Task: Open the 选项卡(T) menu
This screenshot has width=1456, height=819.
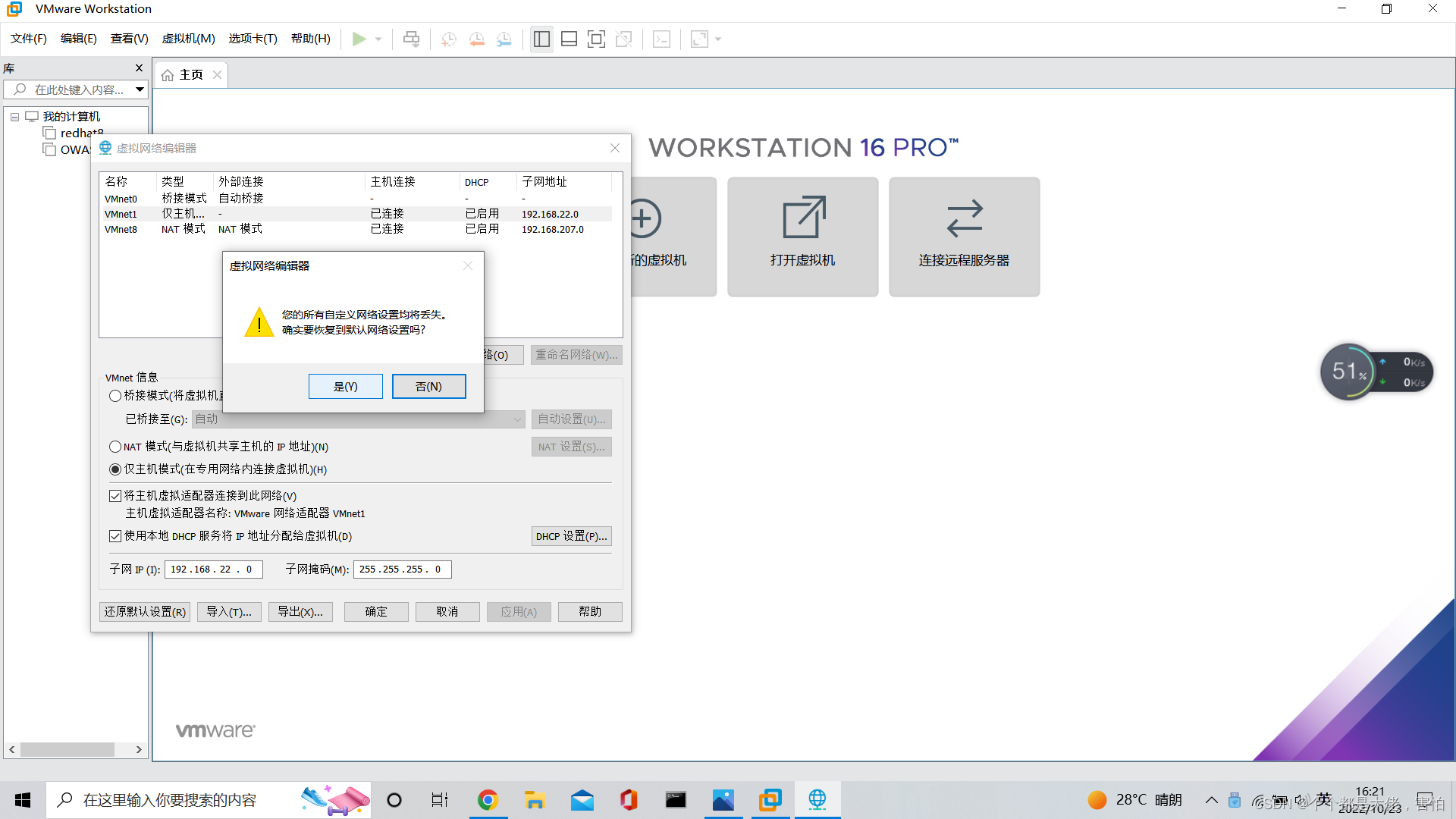Action: [x=253, y=39]
